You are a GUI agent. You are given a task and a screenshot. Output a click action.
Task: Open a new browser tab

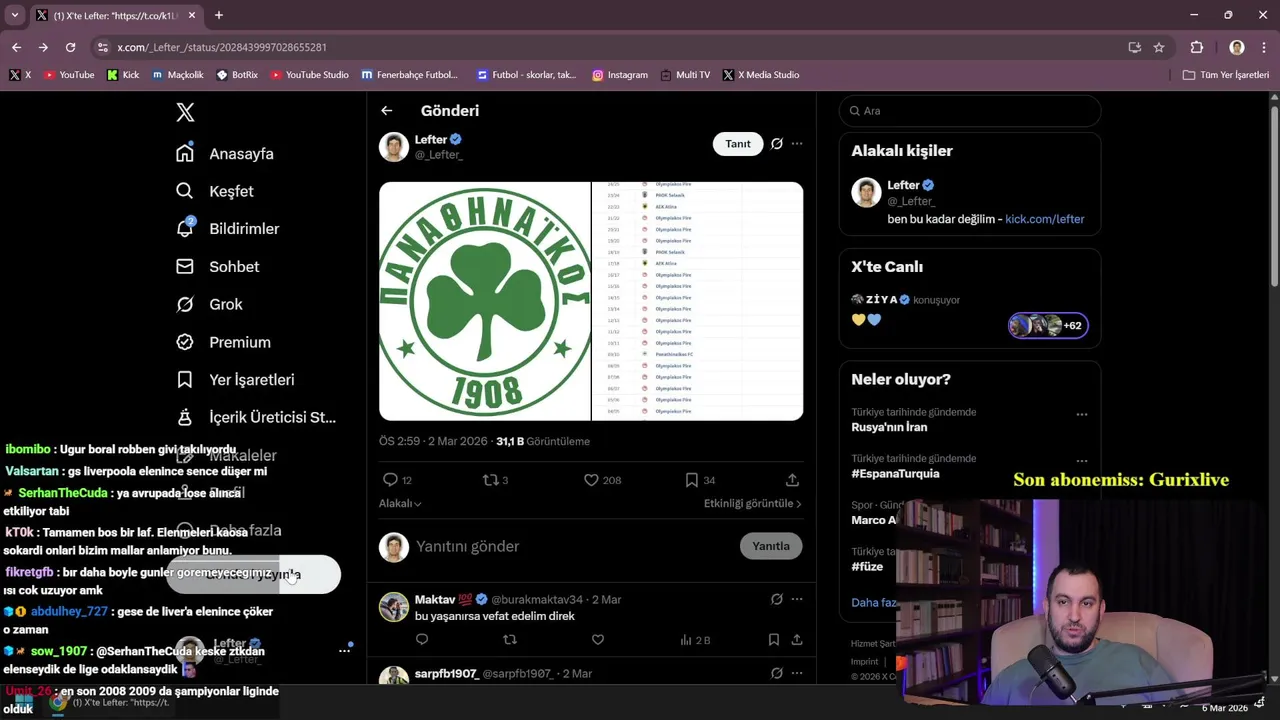(x=219, y=15)
